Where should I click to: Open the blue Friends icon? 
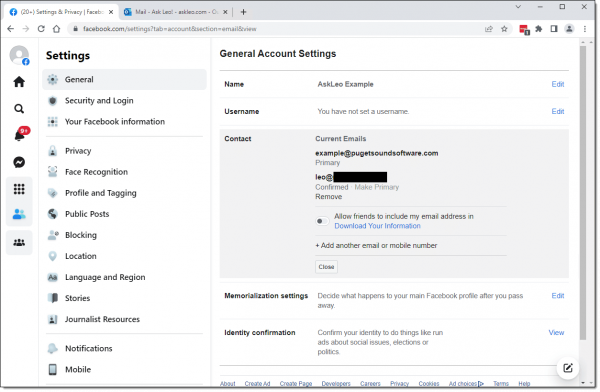pos(19,214)
